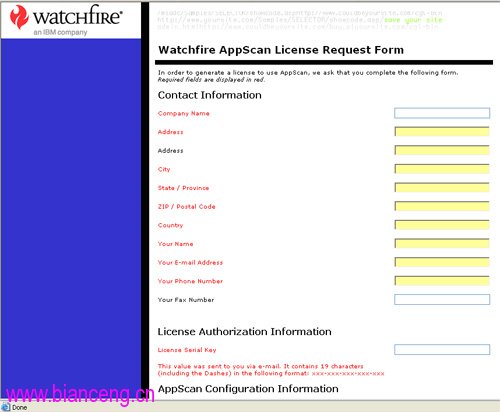Select the State / Province input field
The width and height of the screenshot is (500, 412).
pos(442,188)
